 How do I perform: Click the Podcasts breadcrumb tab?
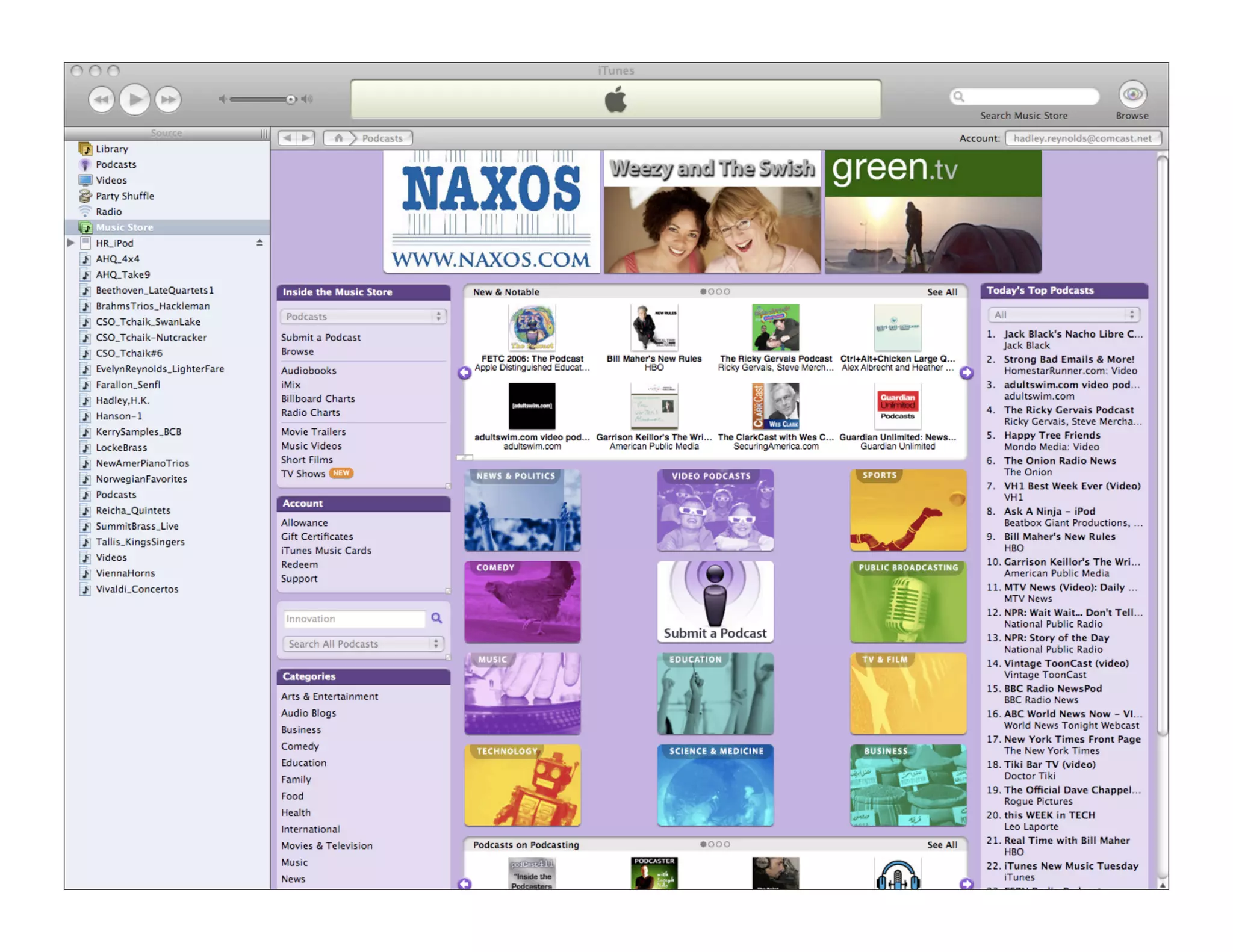coord(382,138)
